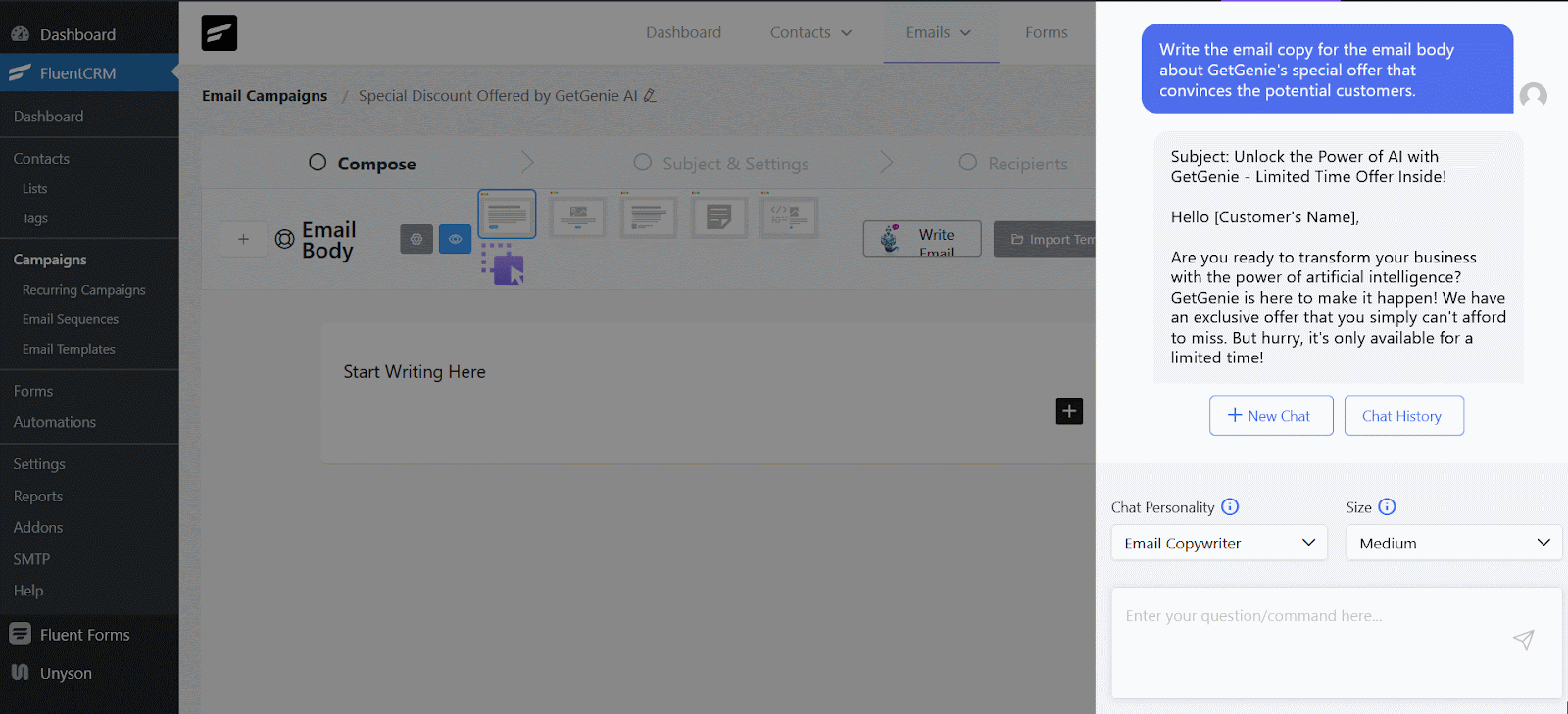1568x714 pixels.
Task: Toggle the email preview eye button
Action: 455,239
